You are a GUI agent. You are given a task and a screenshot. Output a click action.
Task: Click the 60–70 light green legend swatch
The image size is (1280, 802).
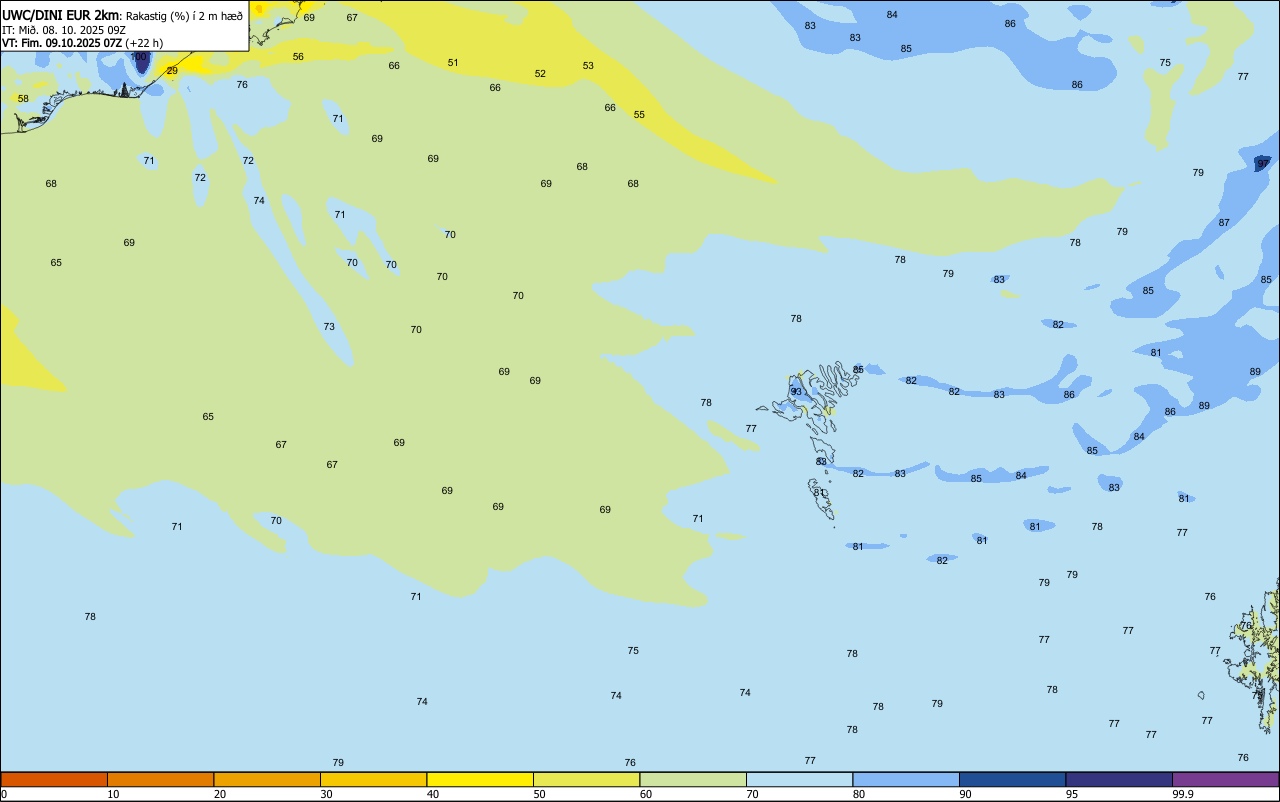coord(693,779)
